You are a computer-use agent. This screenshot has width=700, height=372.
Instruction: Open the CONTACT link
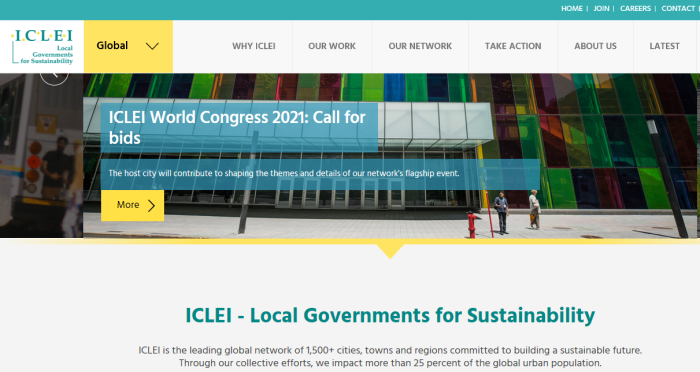point(678,8)
